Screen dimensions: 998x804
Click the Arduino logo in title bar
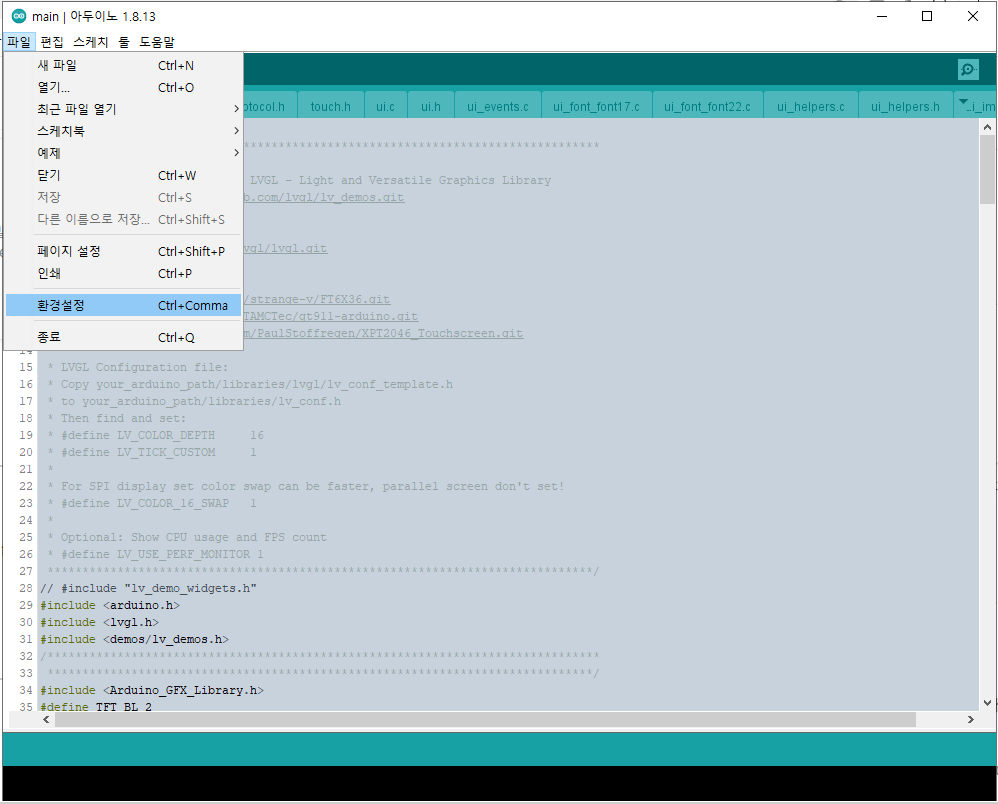click(x=19, y=17)
